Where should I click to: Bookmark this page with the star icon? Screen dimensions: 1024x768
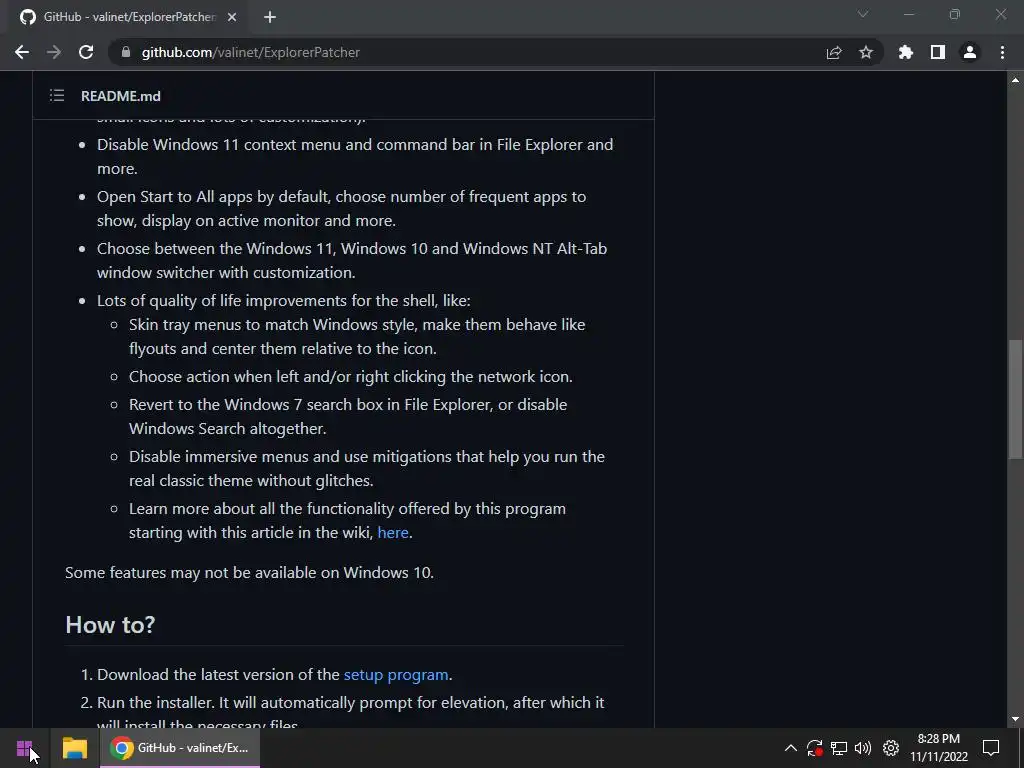coord(866,52)
